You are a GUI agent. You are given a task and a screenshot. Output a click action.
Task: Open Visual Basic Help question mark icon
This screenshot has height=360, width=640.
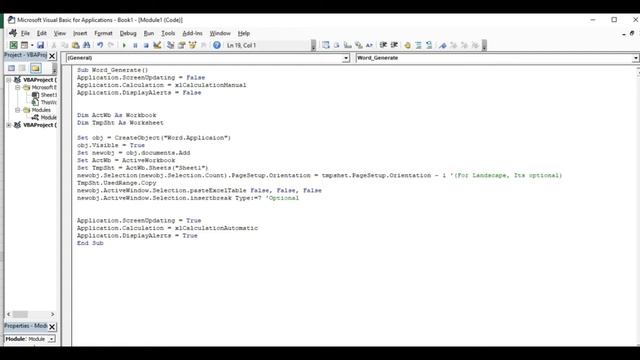coord(217,45)
